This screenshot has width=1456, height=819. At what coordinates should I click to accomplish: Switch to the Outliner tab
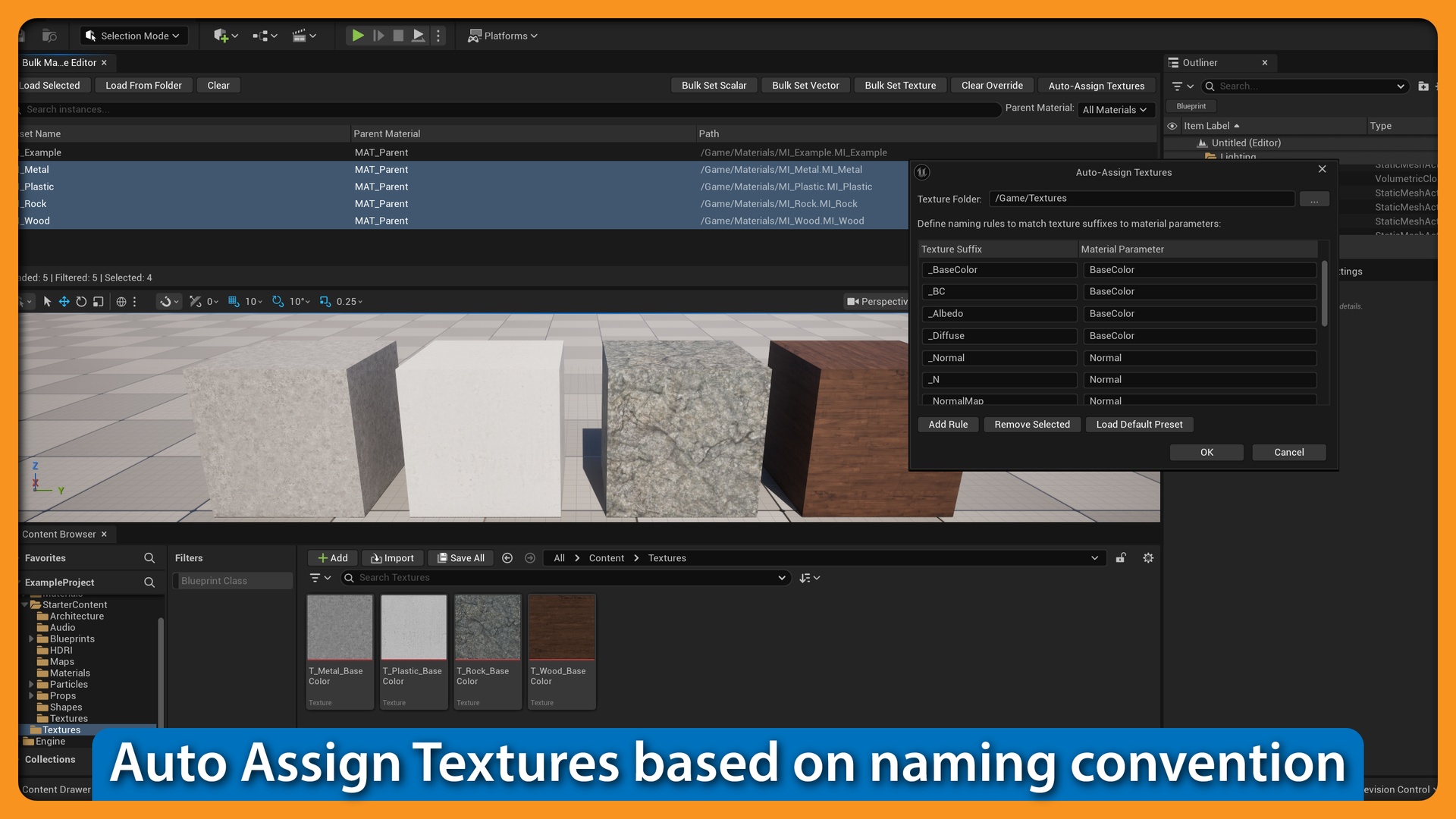[x=1200, y=63]
